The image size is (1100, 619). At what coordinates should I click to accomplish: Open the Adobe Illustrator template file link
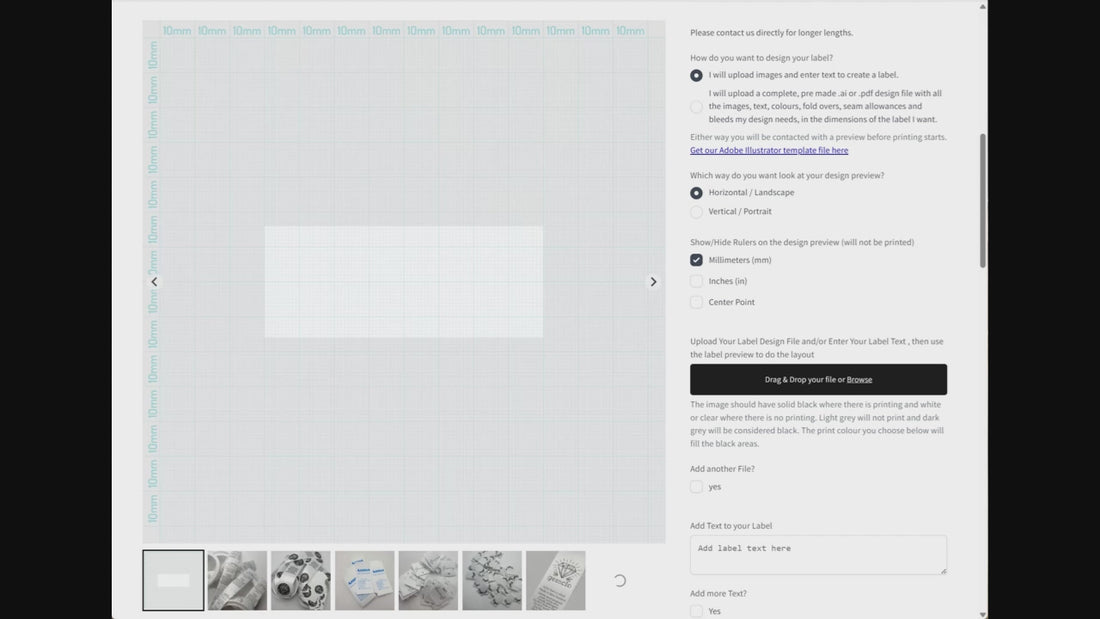click(769, 150)
